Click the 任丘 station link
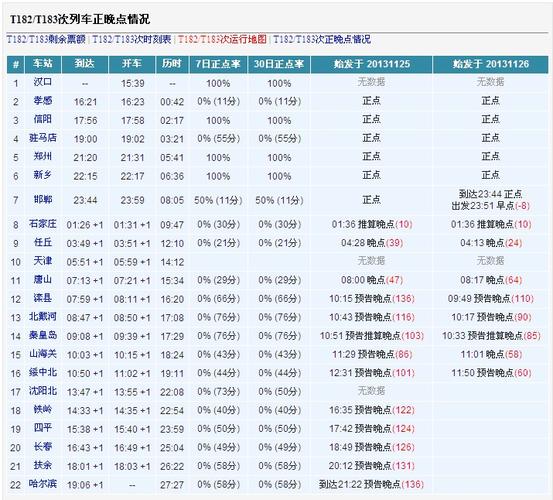Screen dimensions: 553x500 tap(43, 242)
